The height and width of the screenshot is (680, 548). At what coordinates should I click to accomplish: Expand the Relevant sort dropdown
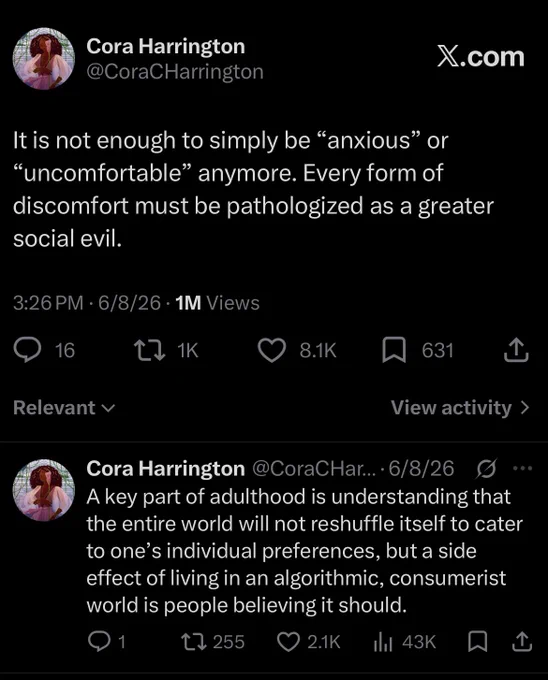point(64,408)
